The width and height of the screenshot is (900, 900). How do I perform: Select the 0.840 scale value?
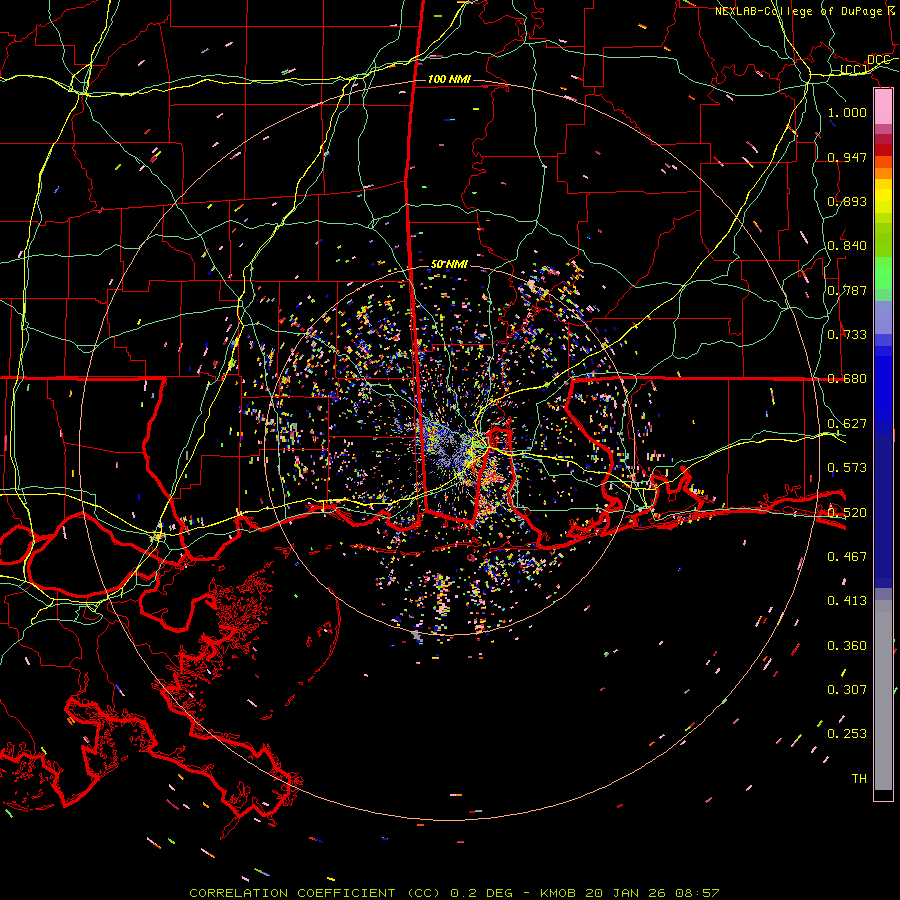click(x=847, y=246)
